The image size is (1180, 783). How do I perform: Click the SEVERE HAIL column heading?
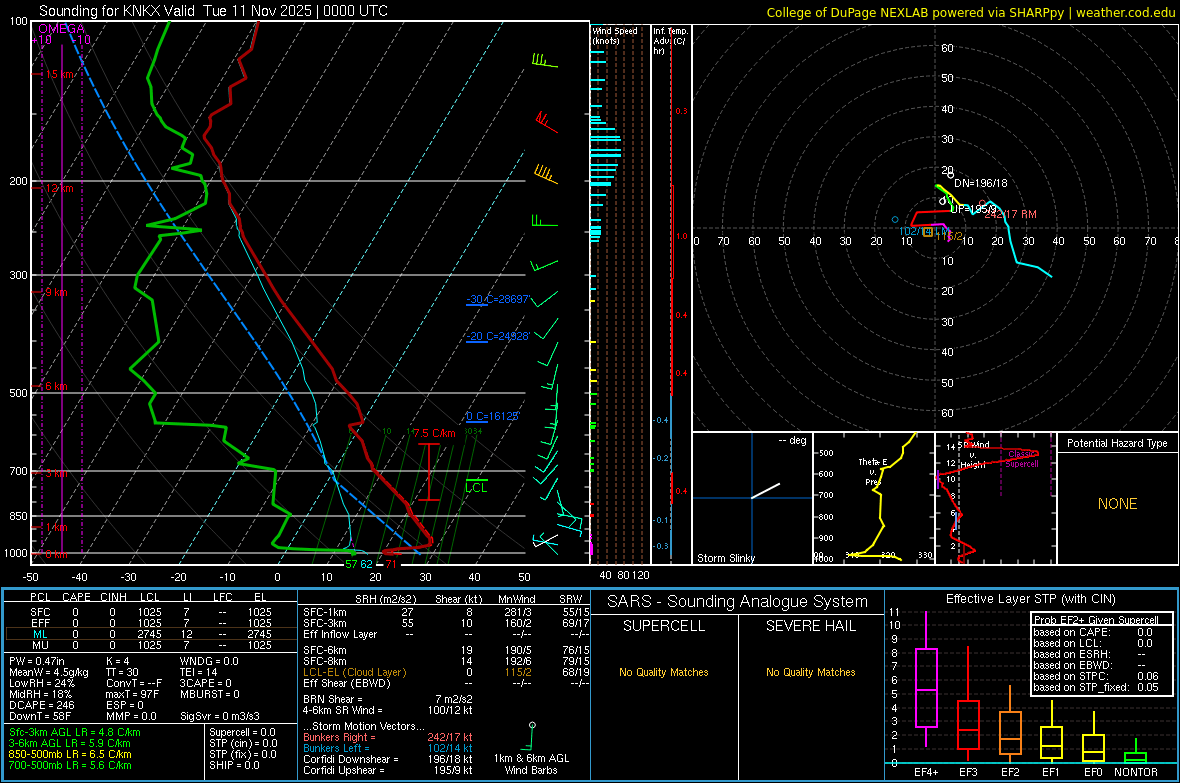(810, 626)
